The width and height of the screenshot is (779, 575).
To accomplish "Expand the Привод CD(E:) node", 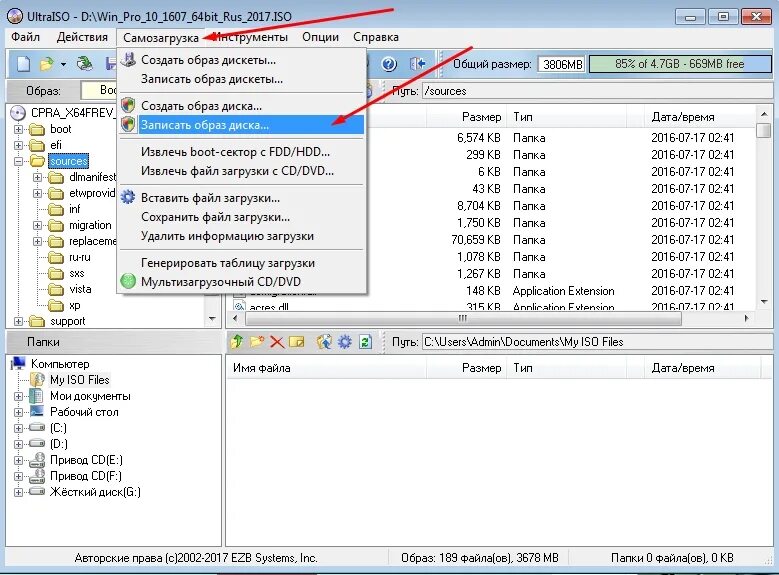I will 18,460.
